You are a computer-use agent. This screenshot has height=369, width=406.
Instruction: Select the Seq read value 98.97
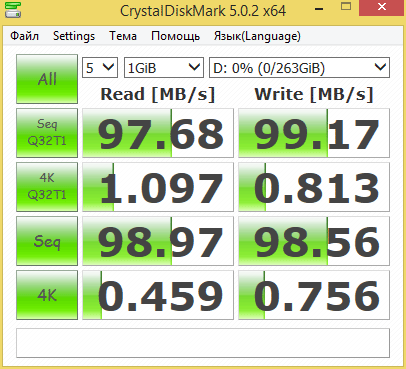pyautogui.click(x=158, y=241)
